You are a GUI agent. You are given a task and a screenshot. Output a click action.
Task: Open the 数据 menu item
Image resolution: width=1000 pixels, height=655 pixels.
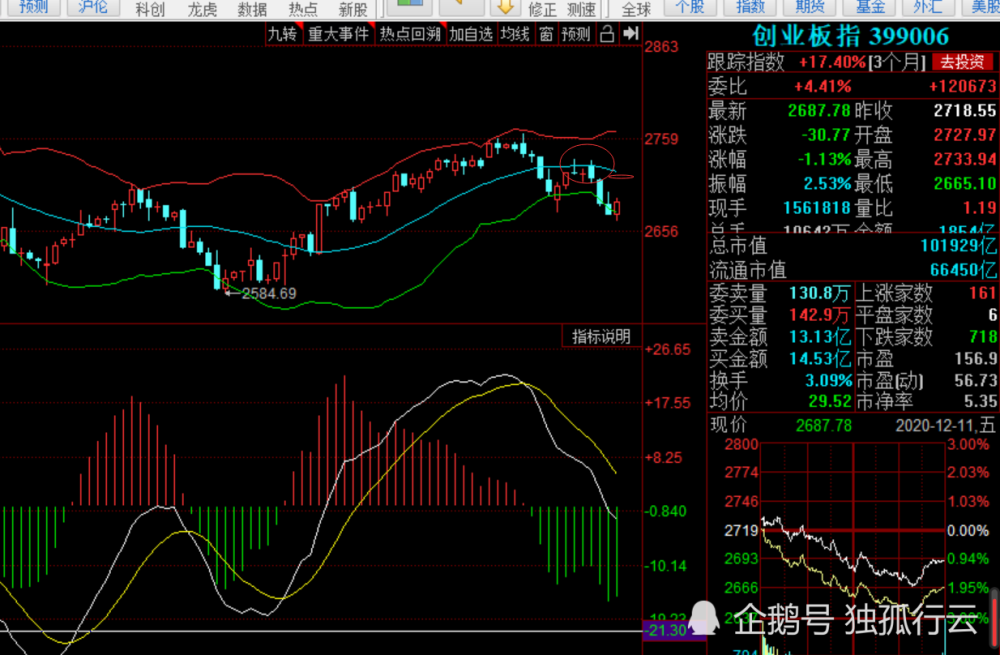(x=252, y=9)
